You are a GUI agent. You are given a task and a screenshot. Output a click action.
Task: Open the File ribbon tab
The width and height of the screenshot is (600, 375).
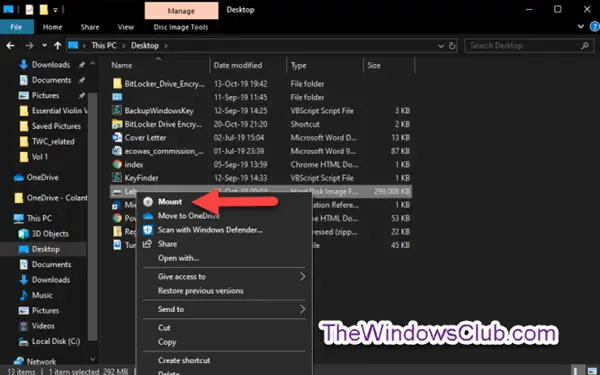point(16,27)
